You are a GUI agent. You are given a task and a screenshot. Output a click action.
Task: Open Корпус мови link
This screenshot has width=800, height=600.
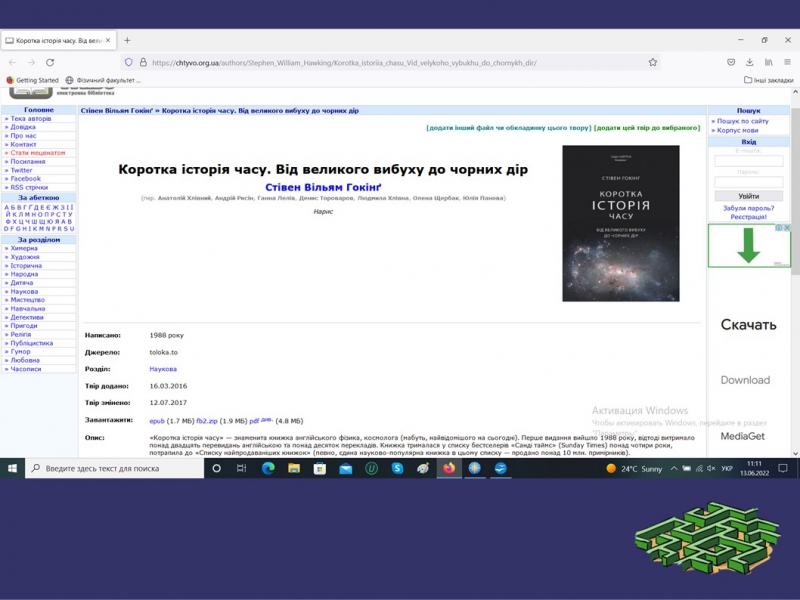tap(737, 130)
